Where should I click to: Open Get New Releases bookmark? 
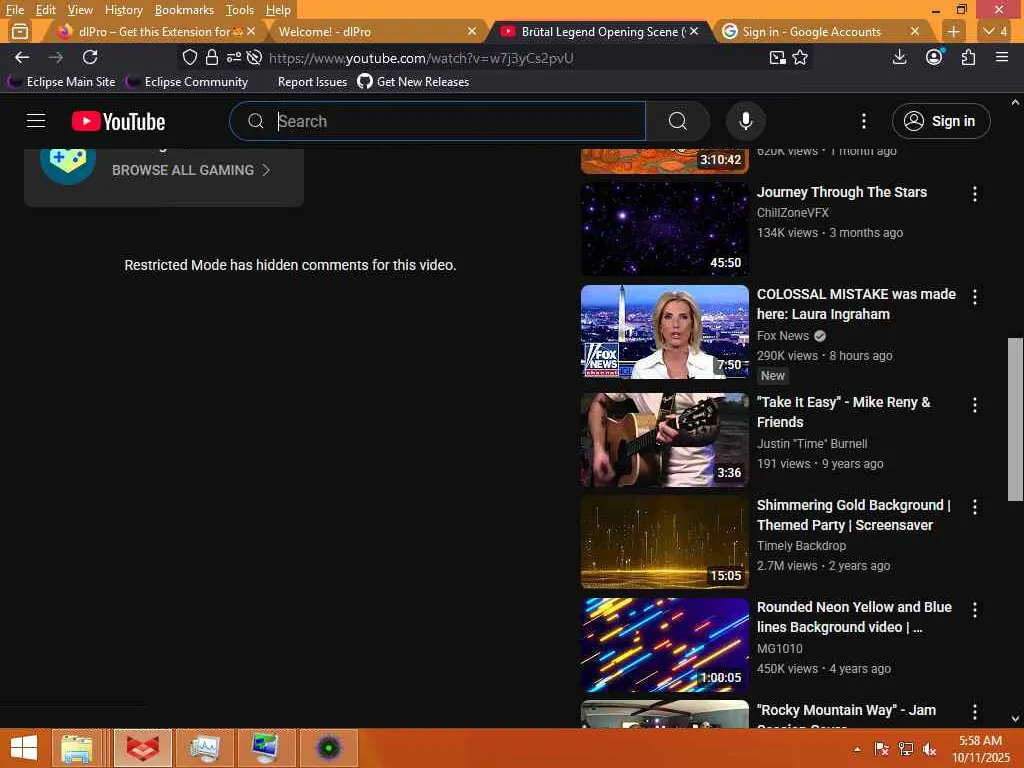click(x=413, y=82)
